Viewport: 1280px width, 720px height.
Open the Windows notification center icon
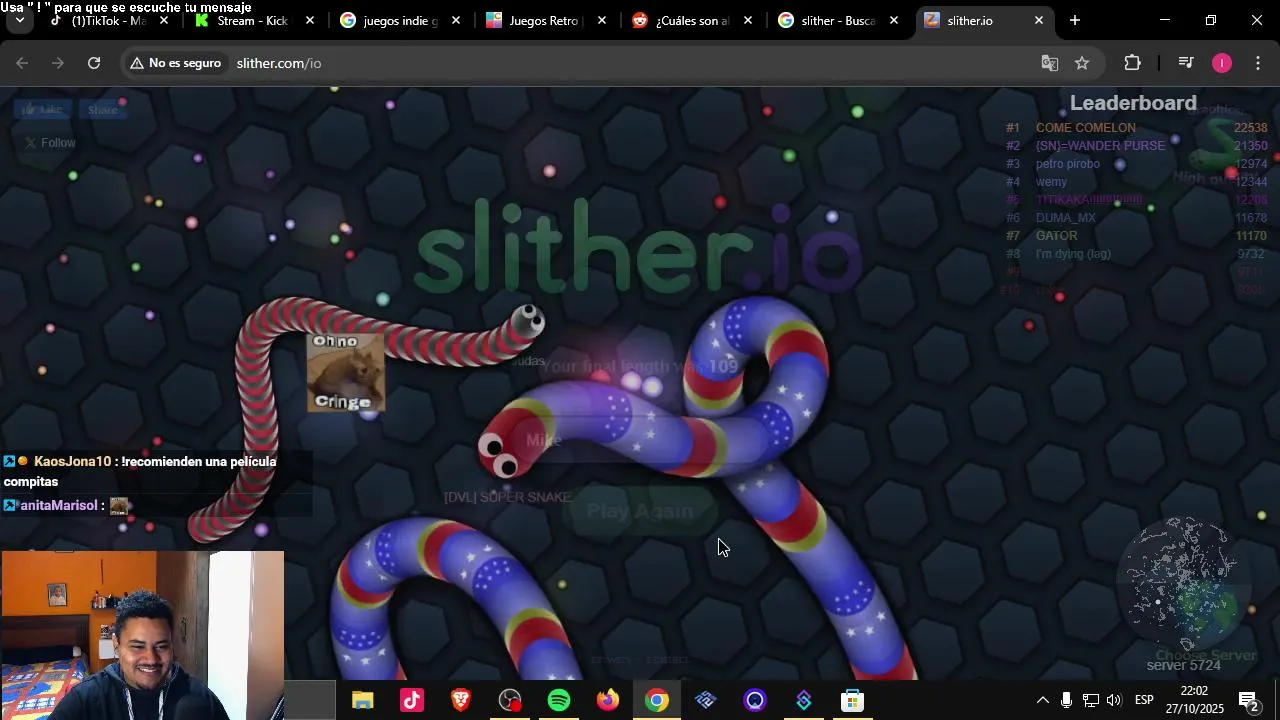coord(1248,700)
